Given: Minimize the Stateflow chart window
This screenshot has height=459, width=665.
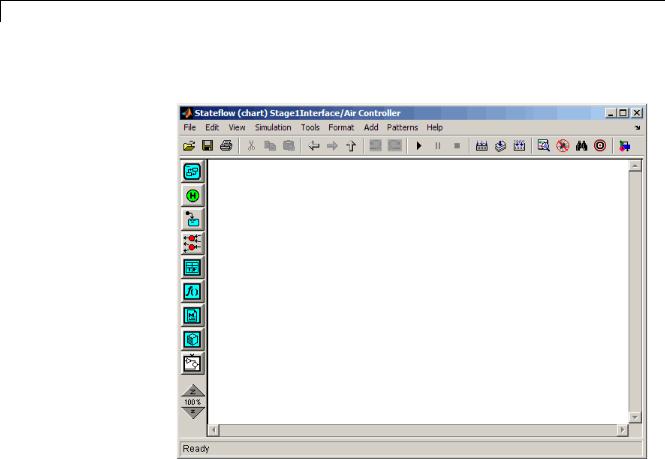Looking at the screenshot, I should (610, 113).
